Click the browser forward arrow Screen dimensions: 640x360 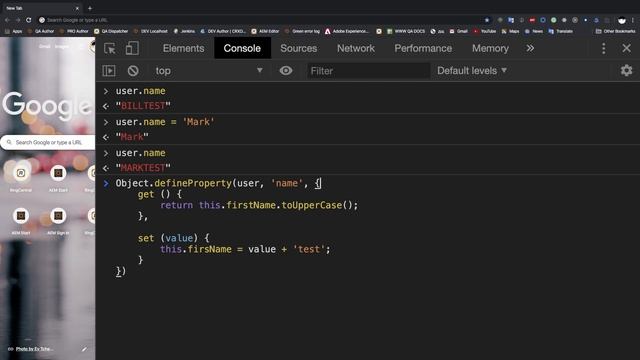point(18,20)
